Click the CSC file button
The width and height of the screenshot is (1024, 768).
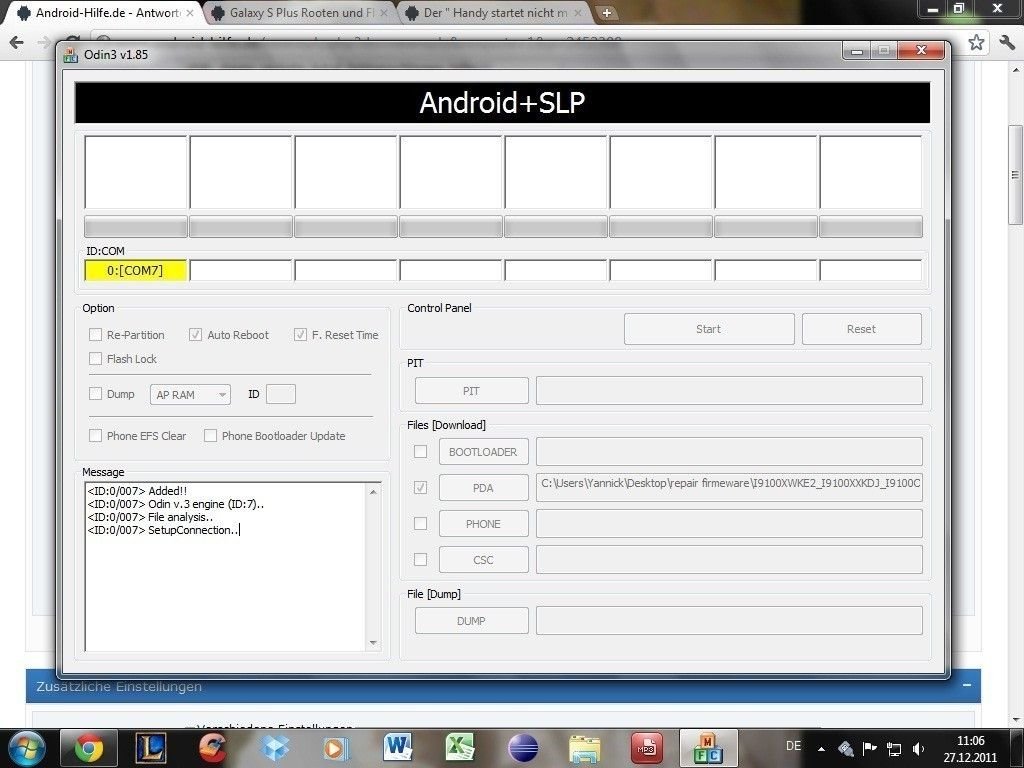[x=483, y=560]
